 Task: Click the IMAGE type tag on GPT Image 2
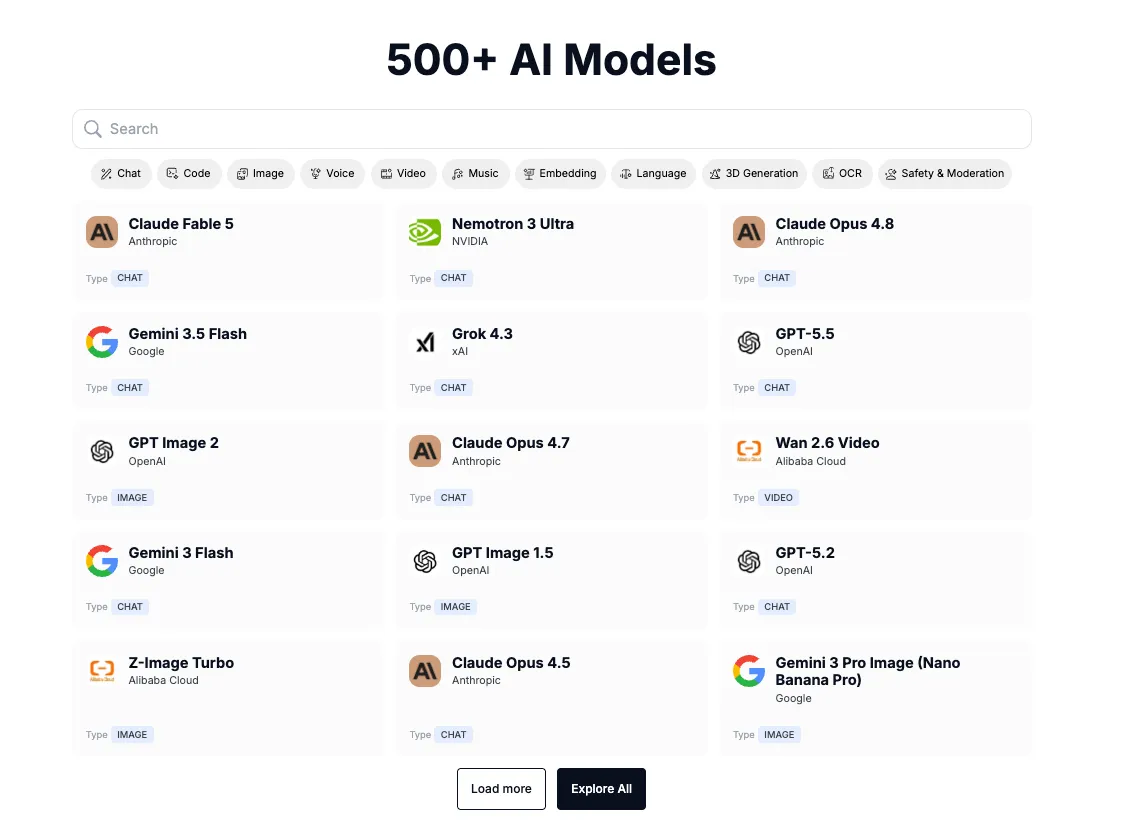coord(132,497)
